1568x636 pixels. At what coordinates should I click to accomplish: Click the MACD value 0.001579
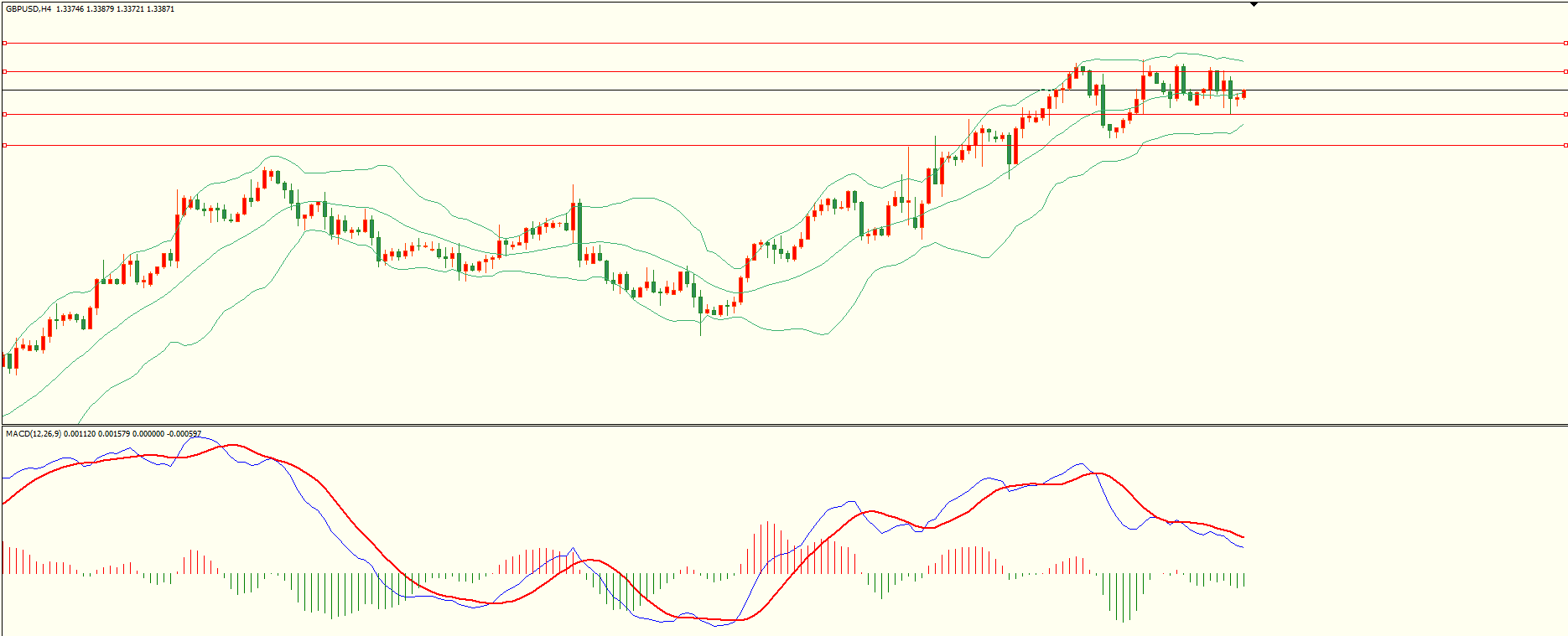pyautogui.click(x=113, y=434)
